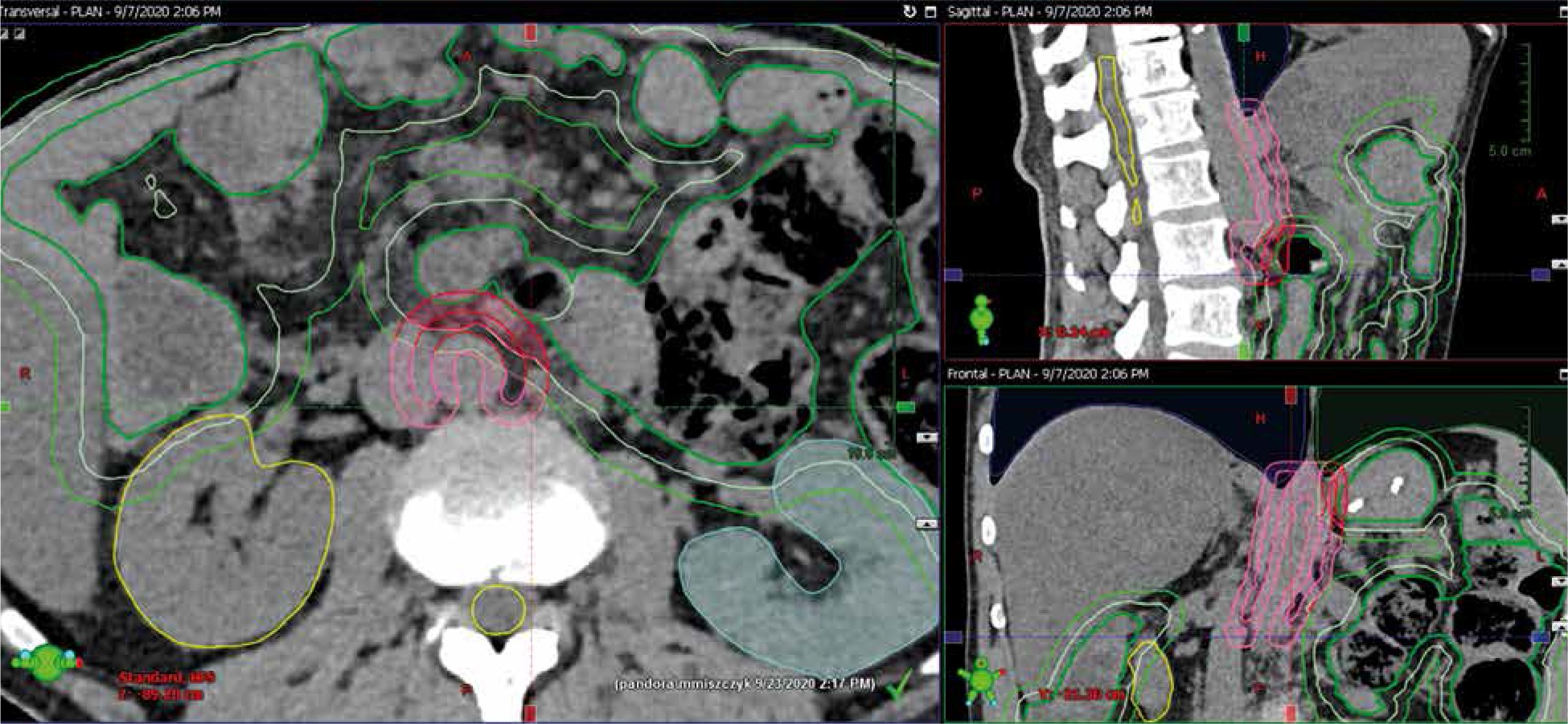Screen dimensions: 1568x724
Task: Select the Frontal - PLAN view title
Action: coord(1047,374)
